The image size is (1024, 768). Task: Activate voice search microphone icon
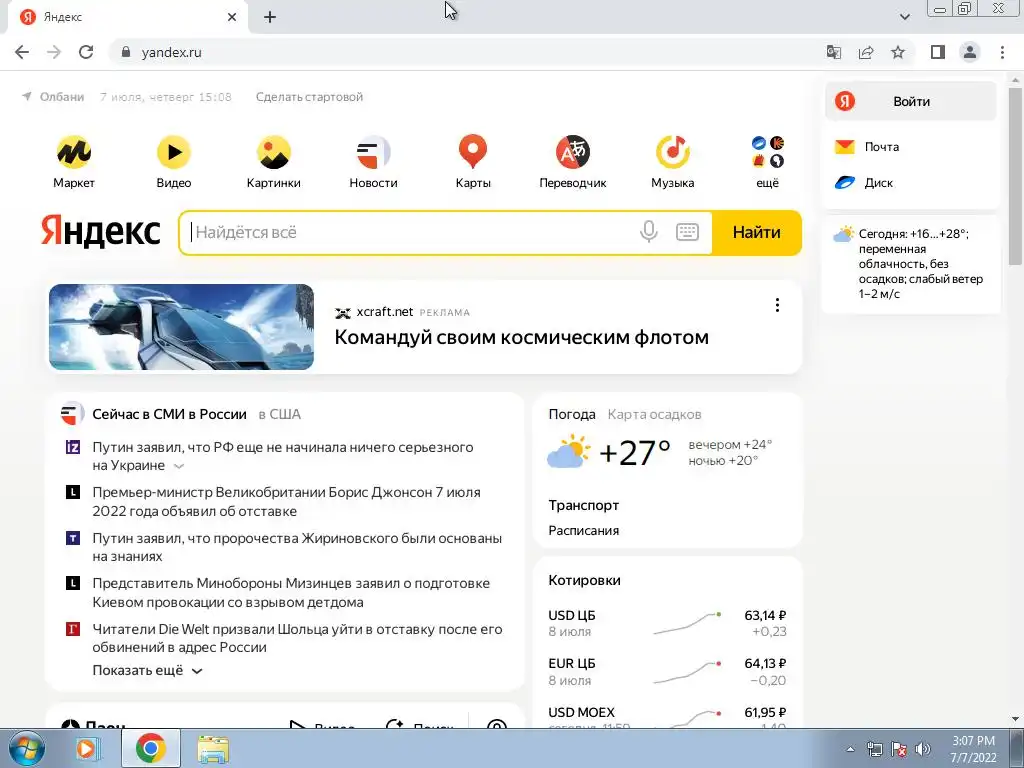648,232
